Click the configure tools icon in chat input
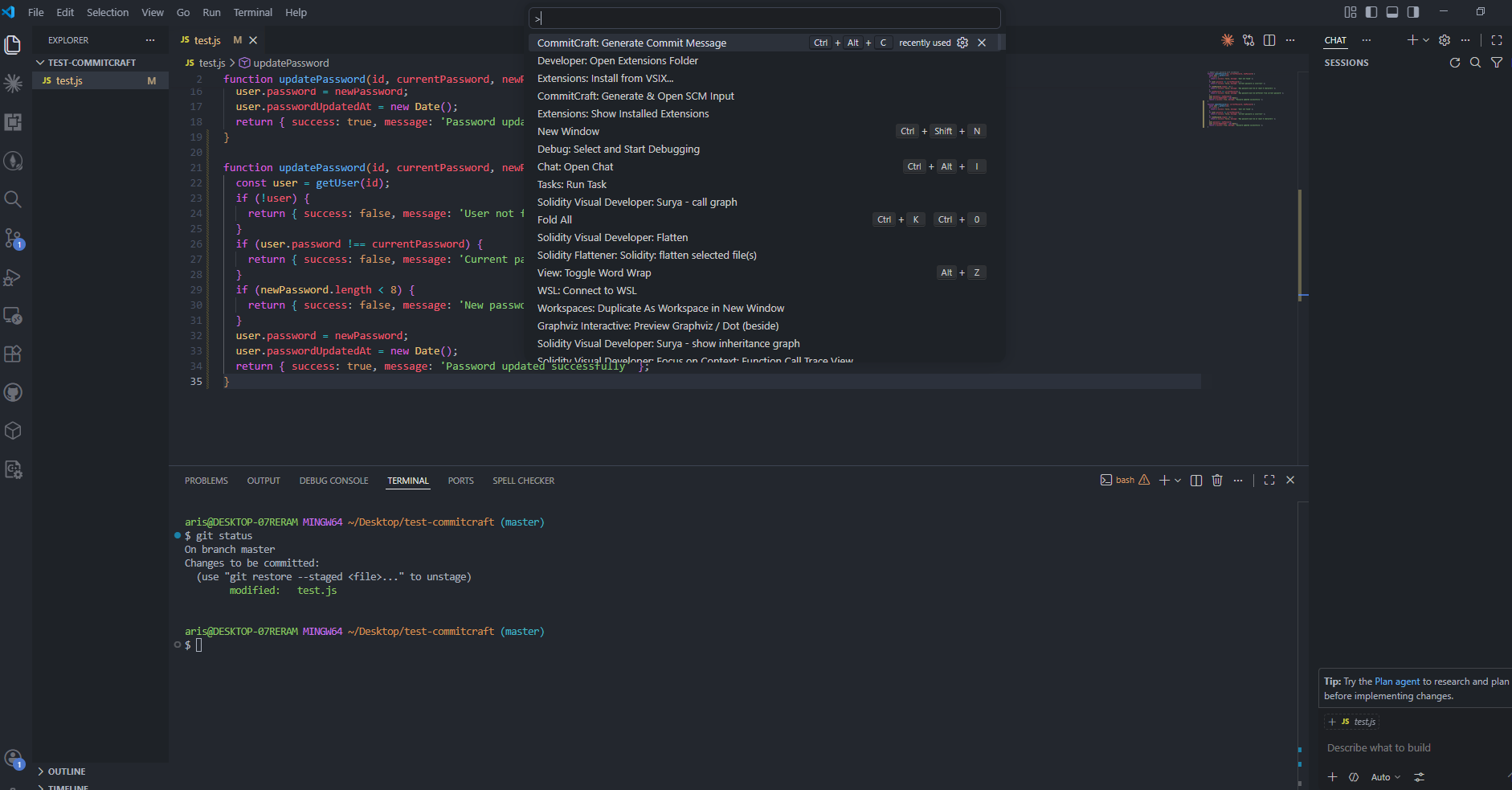The height and width of the screenshot is (790, 1512). 1420,777
